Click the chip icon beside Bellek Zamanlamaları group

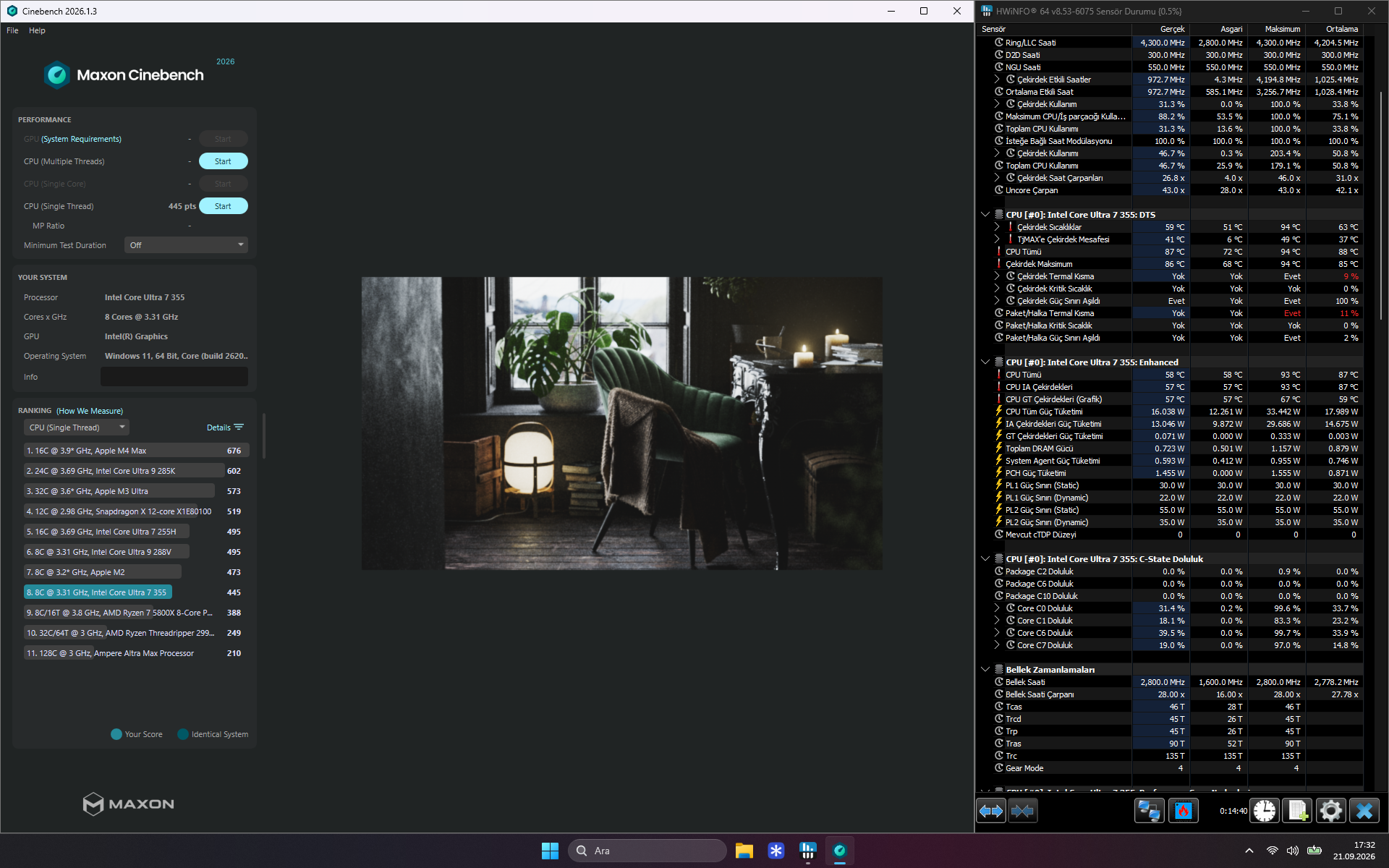(x=998, y=670)
